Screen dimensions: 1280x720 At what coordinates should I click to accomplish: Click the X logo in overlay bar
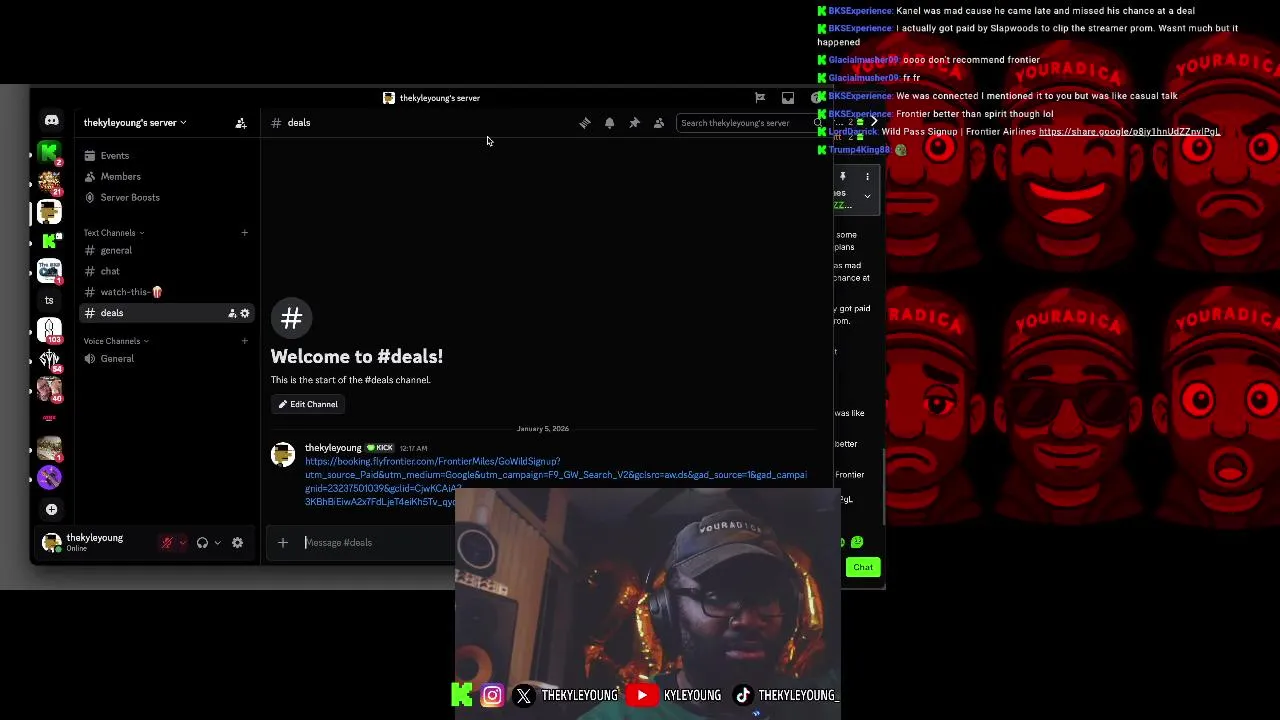click(x=524, y=695)
